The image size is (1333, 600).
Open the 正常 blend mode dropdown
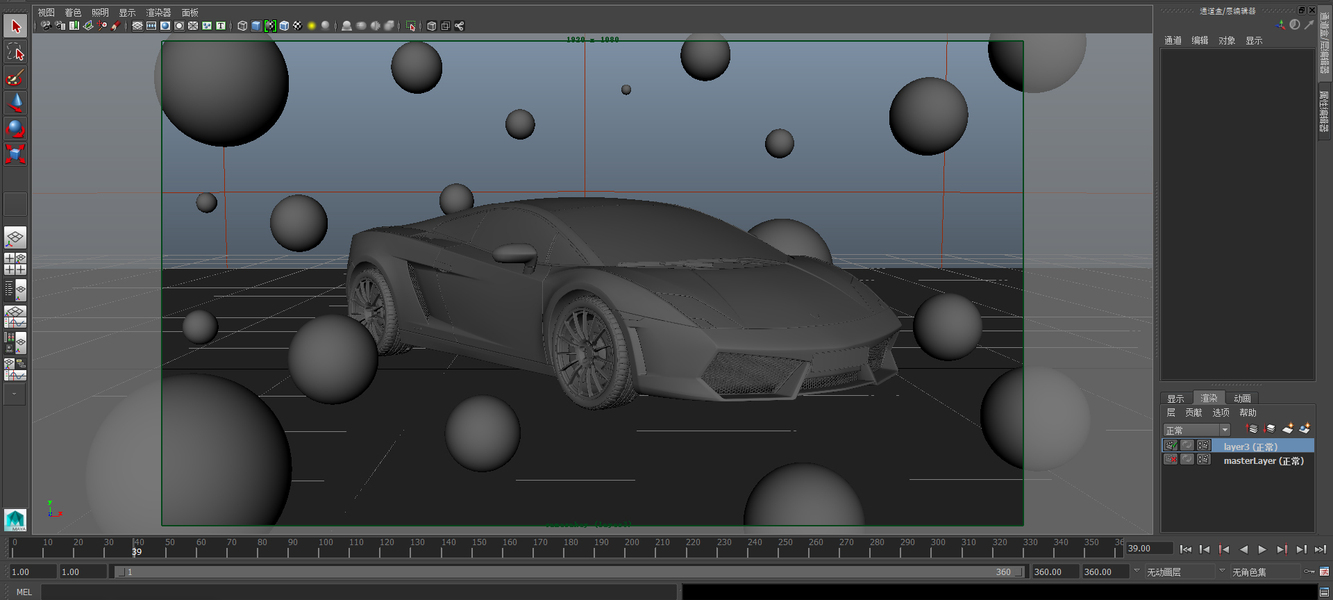coord(1196,430)
